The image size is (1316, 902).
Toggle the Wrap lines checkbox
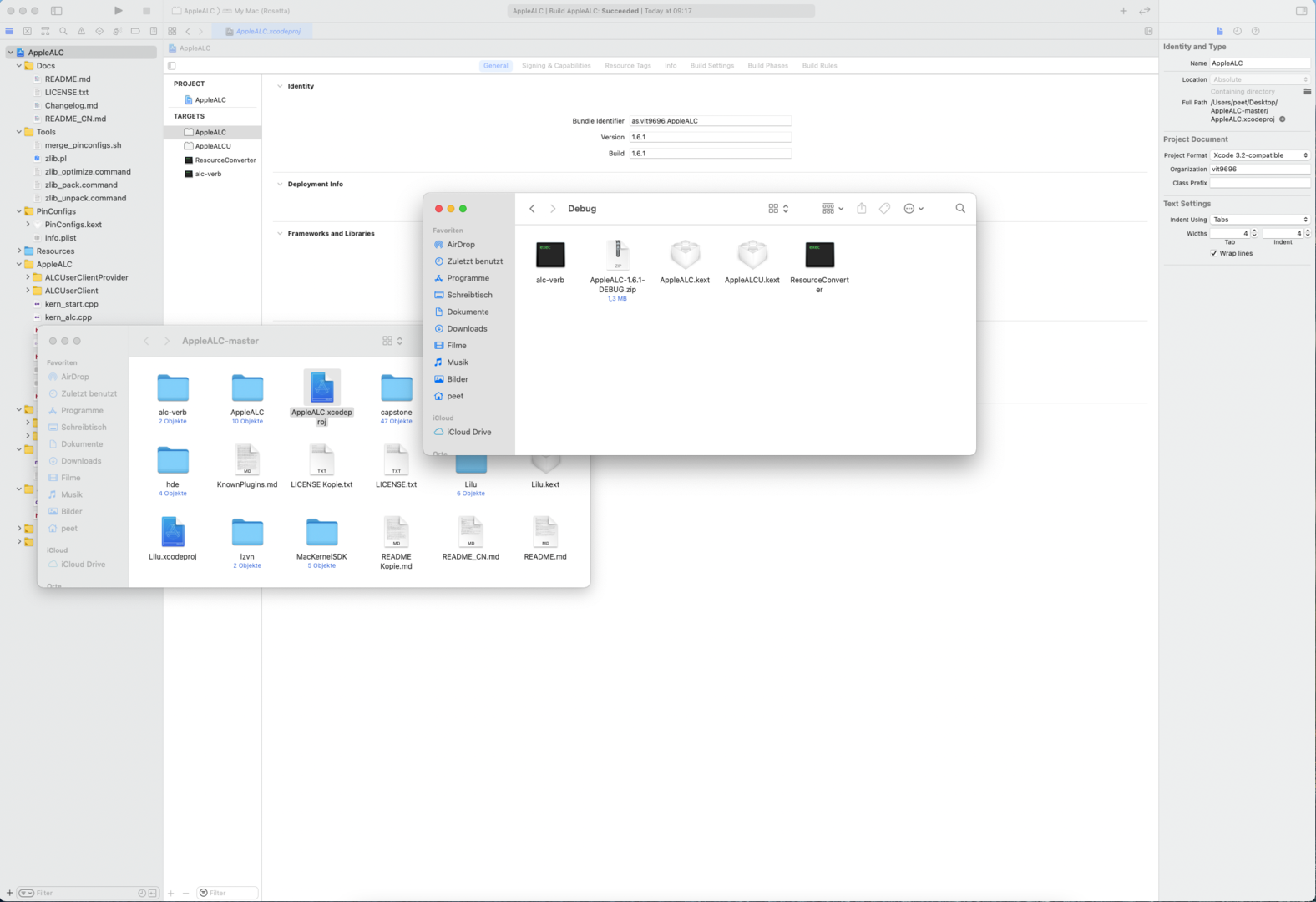pos(1214,253)
